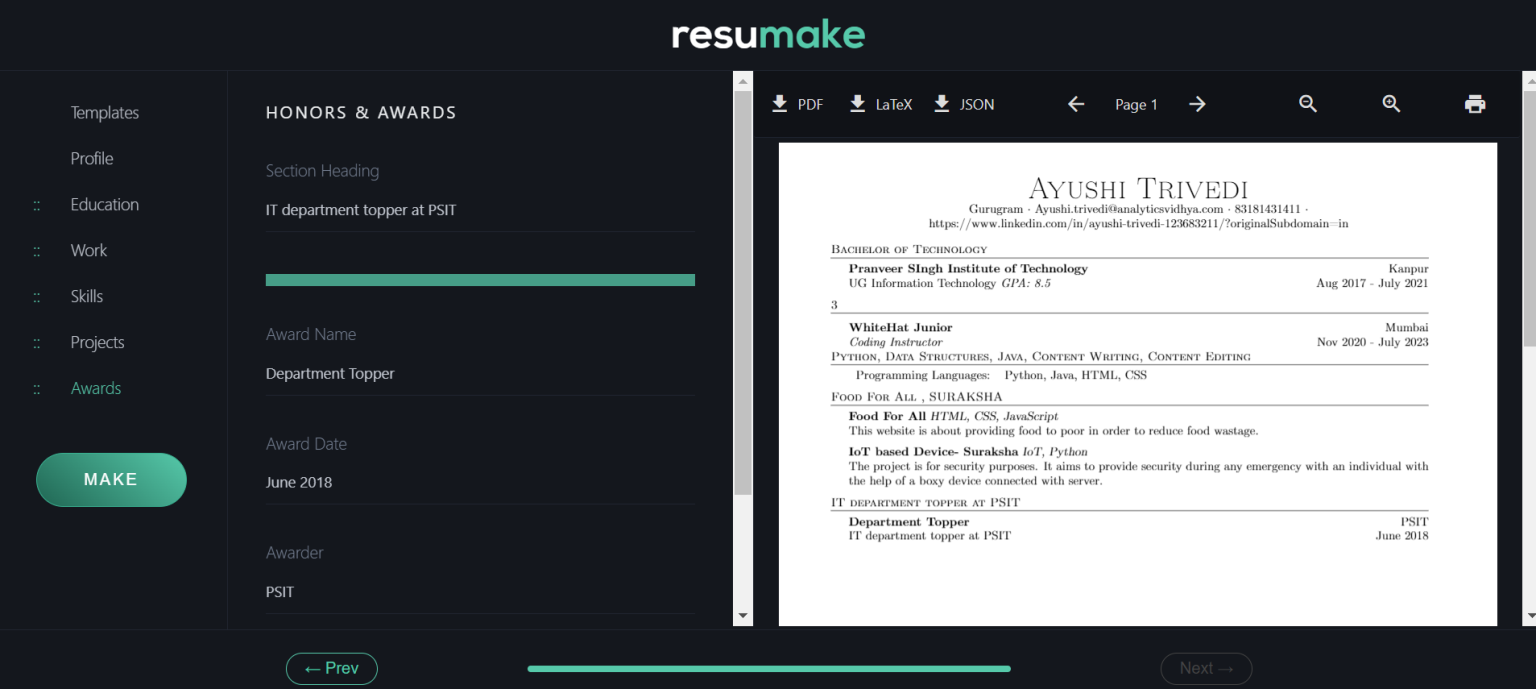
Task: Download resume as LaTeX
Action: (881, 104)
